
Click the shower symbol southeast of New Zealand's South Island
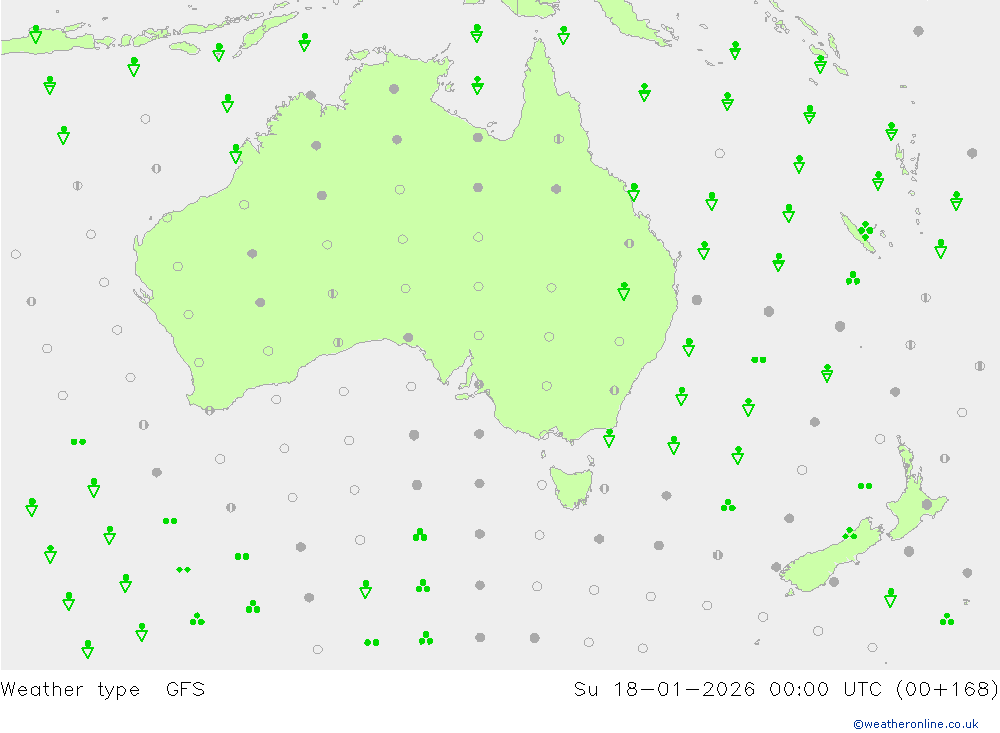click(x=891, y=598)
